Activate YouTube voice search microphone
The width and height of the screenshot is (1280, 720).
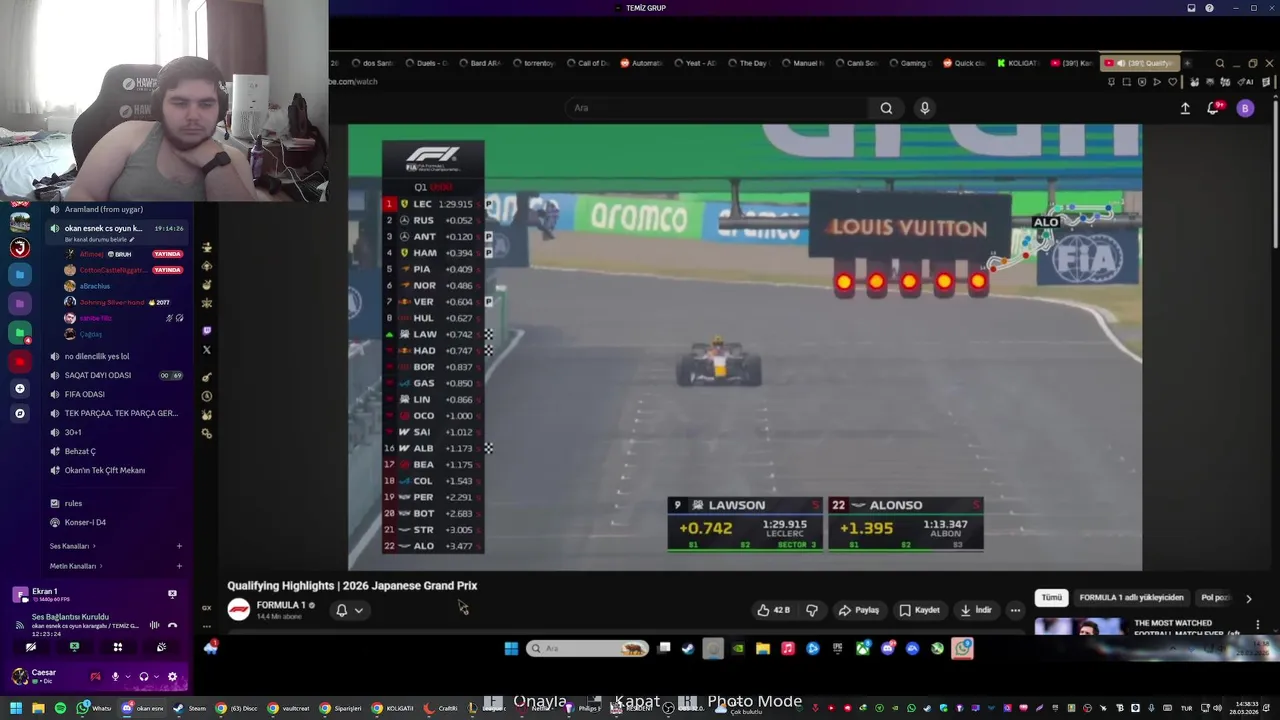click(925, 108)
